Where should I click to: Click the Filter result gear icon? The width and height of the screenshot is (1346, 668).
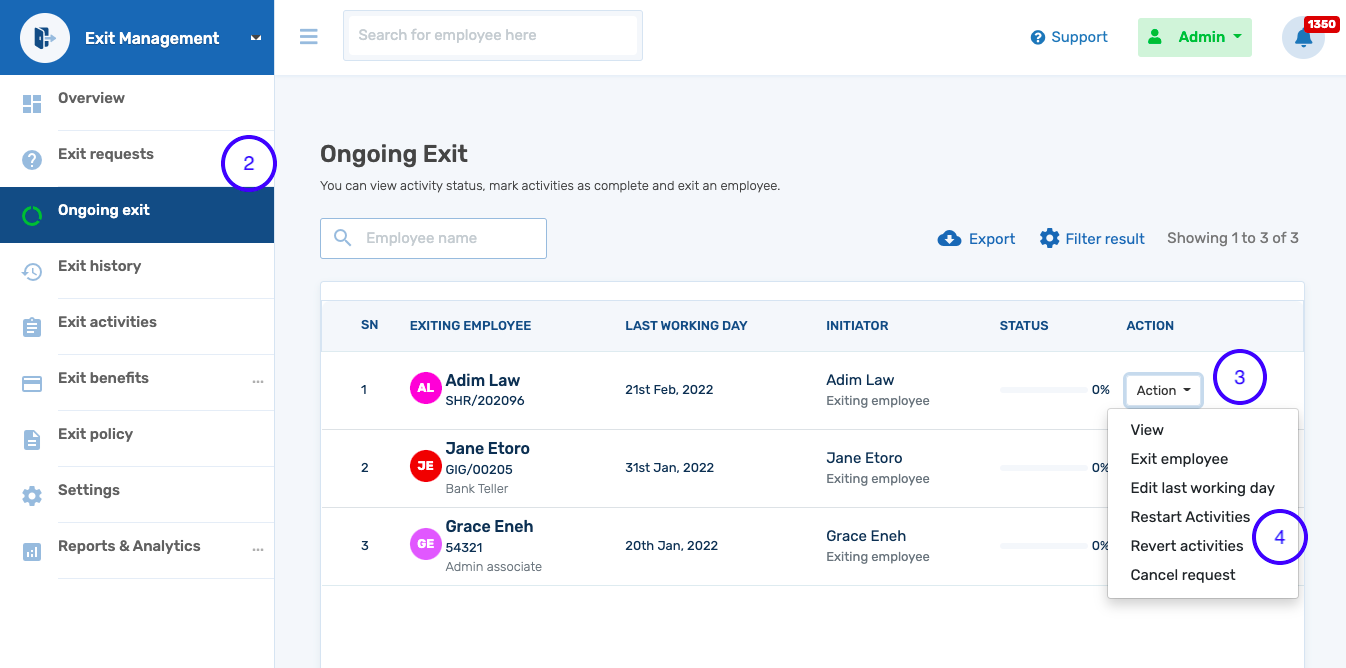coord(1049,238)
